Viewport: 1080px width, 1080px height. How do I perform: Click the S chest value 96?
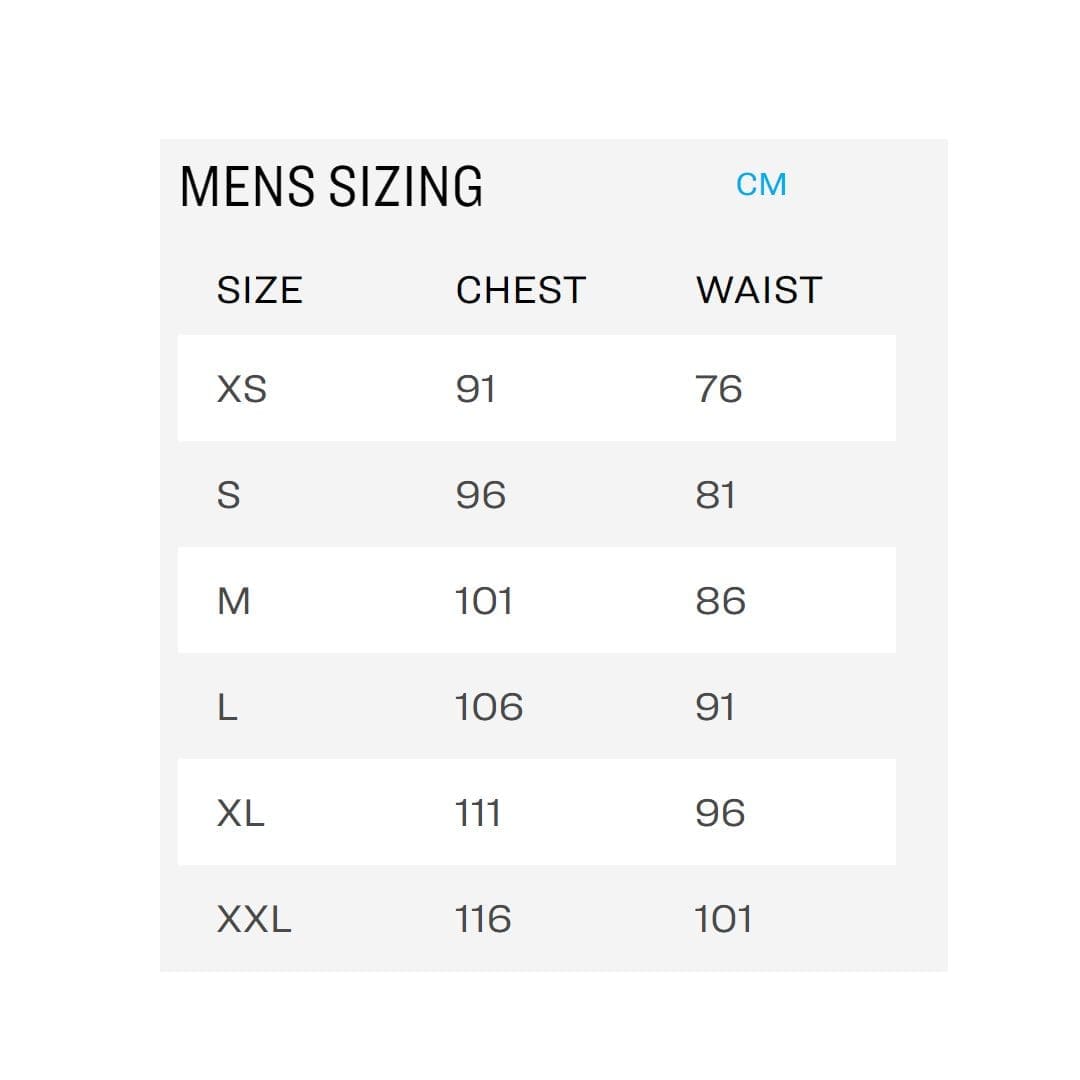[480, 495]
